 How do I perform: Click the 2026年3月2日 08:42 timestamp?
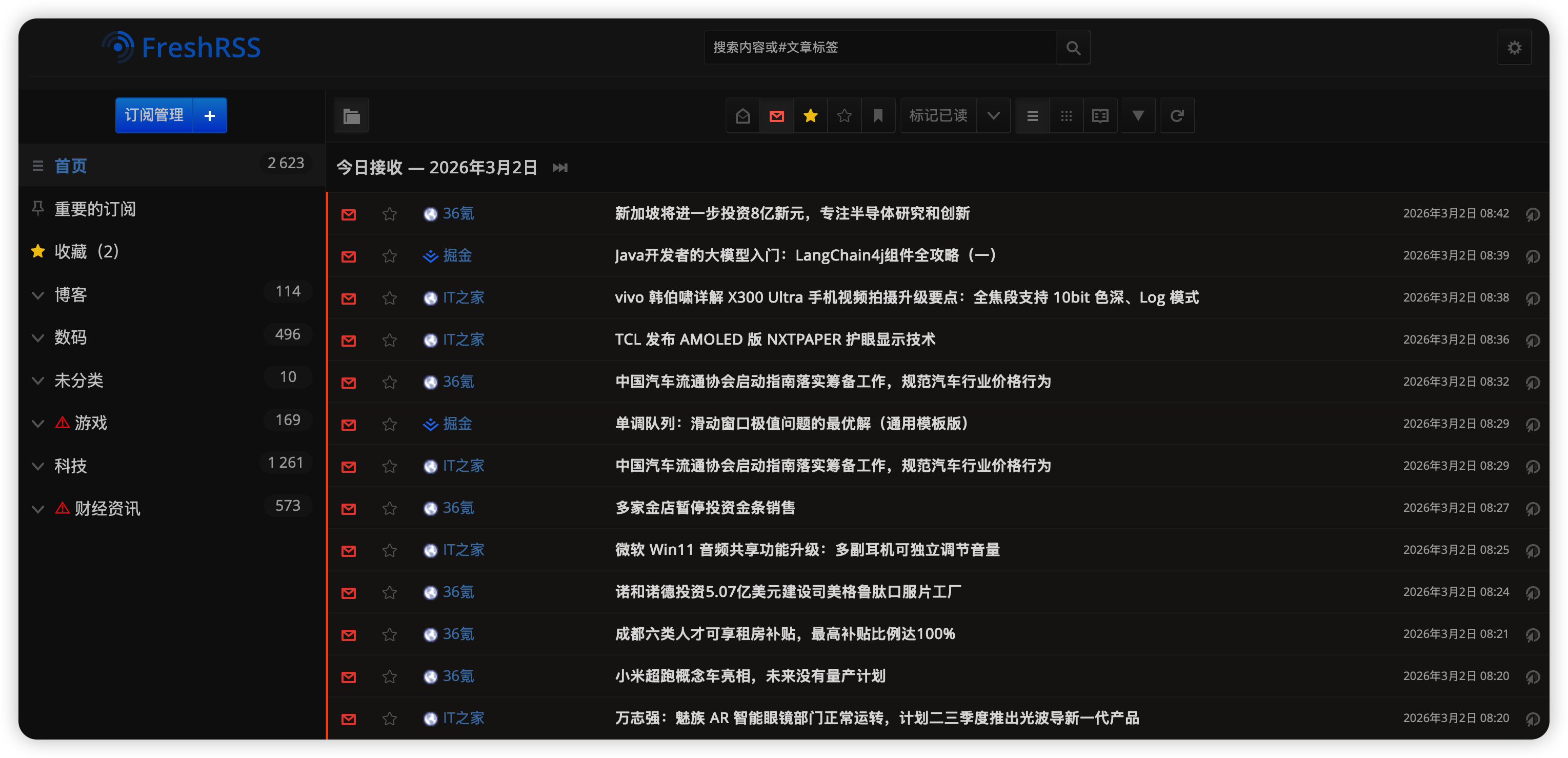pyautogui.click(x=1455, y=214)
